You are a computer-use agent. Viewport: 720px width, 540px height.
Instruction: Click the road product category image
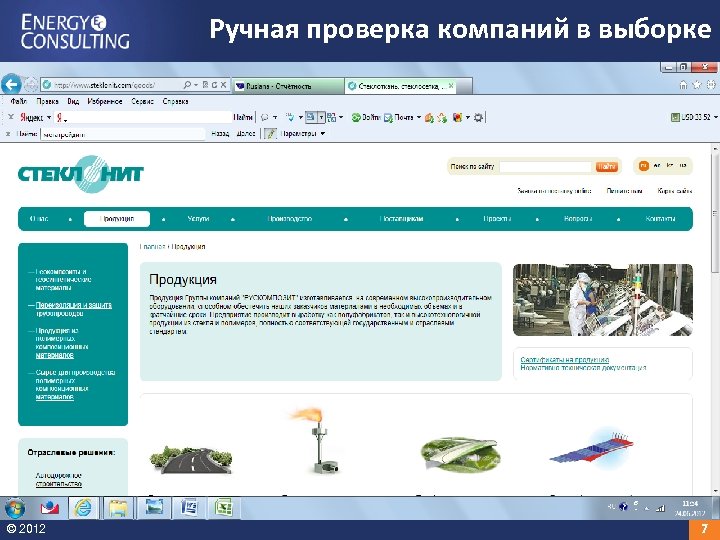point(191,460)
